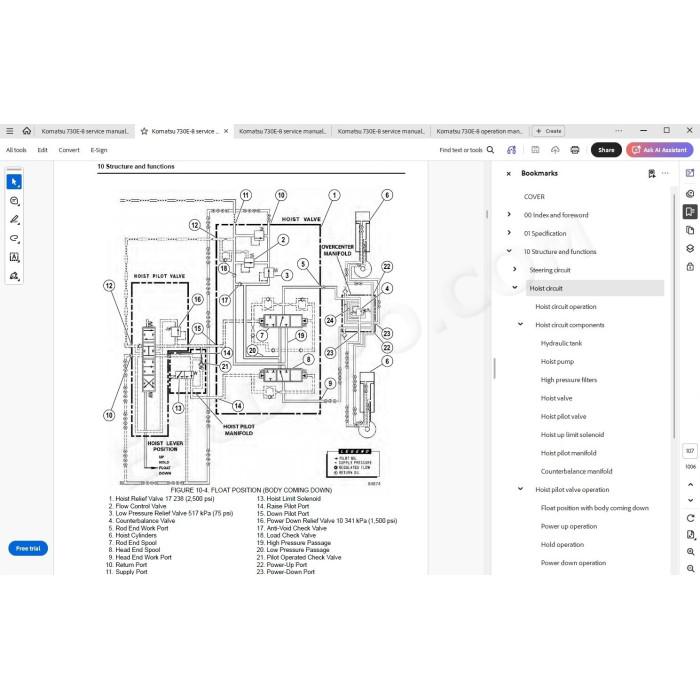Zoom out of the document
Screen dimensions: 700x700
tap(690, 569)
